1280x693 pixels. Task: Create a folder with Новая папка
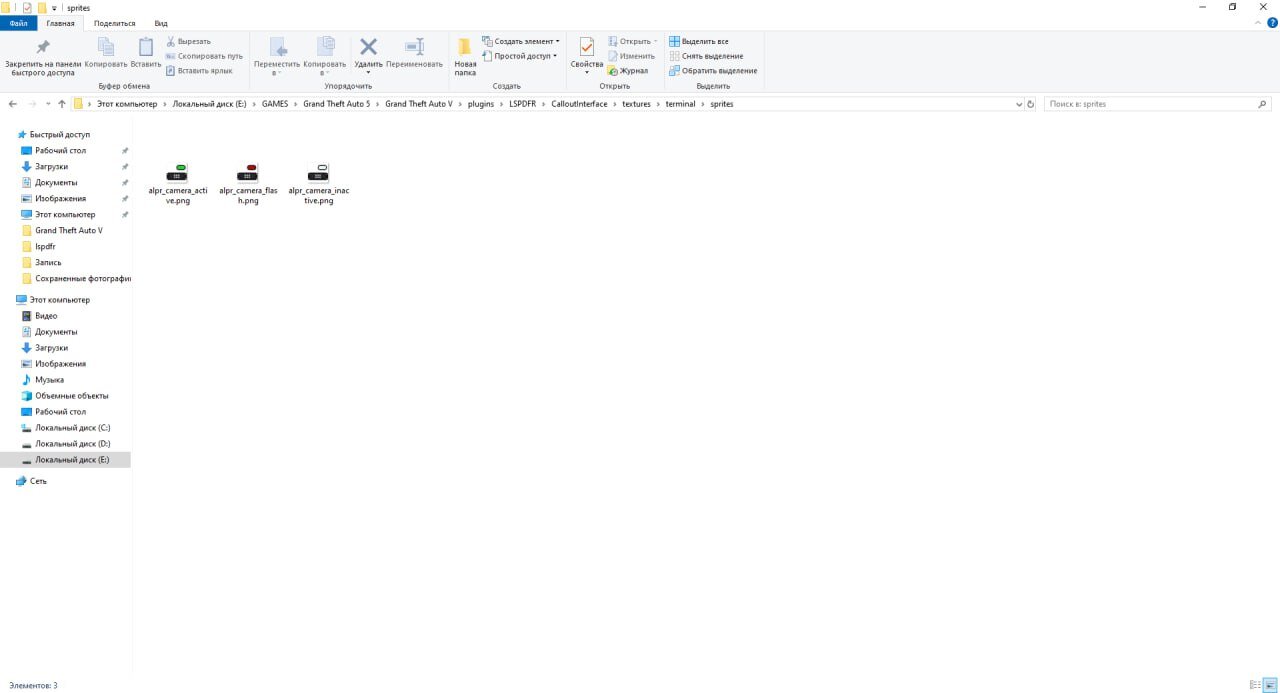465,57
